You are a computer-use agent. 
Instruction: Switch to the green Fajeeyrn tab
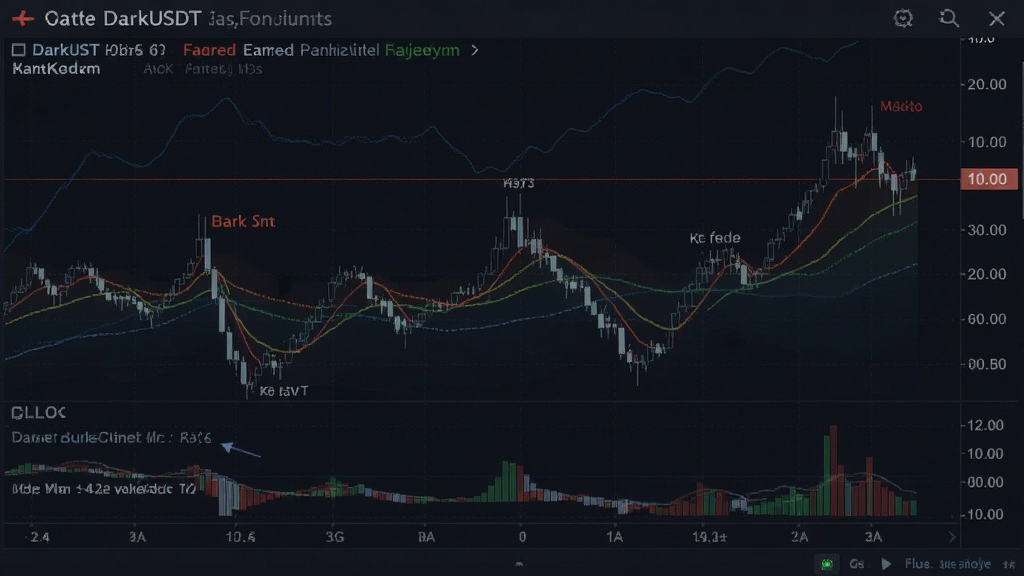(422, 50)
